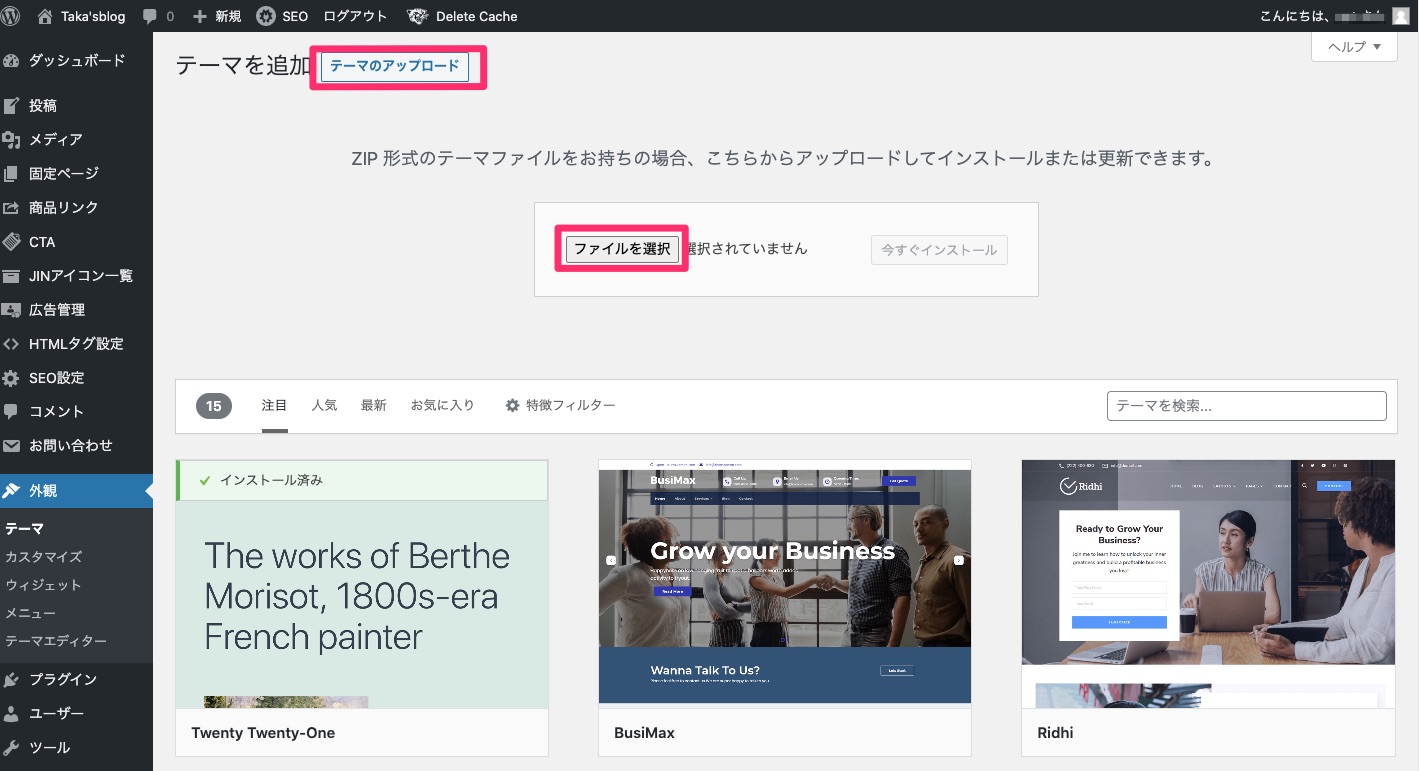
Task: Click the ツール wrench icon
Action: [12, 747]
